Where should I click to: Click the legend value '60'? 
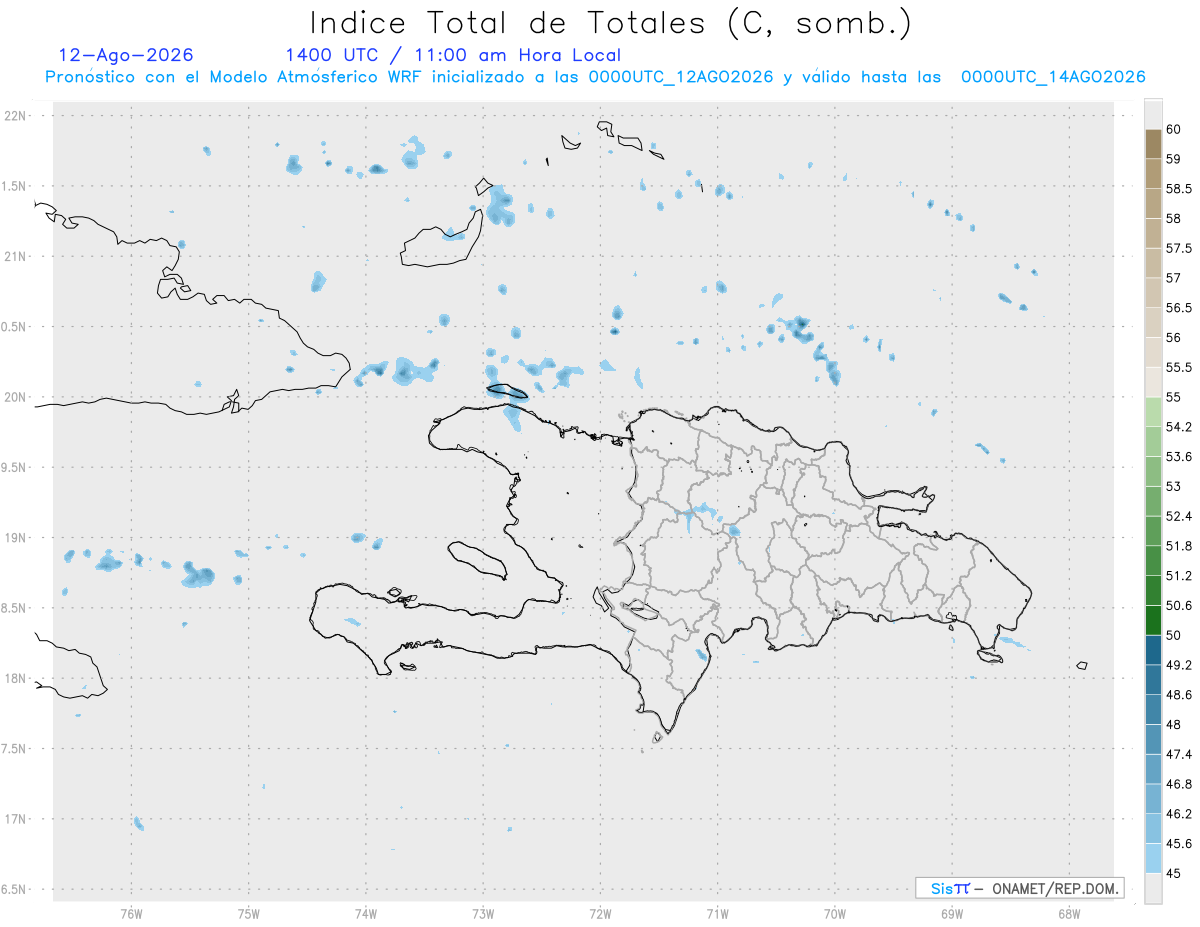(x=1174, y=129)
